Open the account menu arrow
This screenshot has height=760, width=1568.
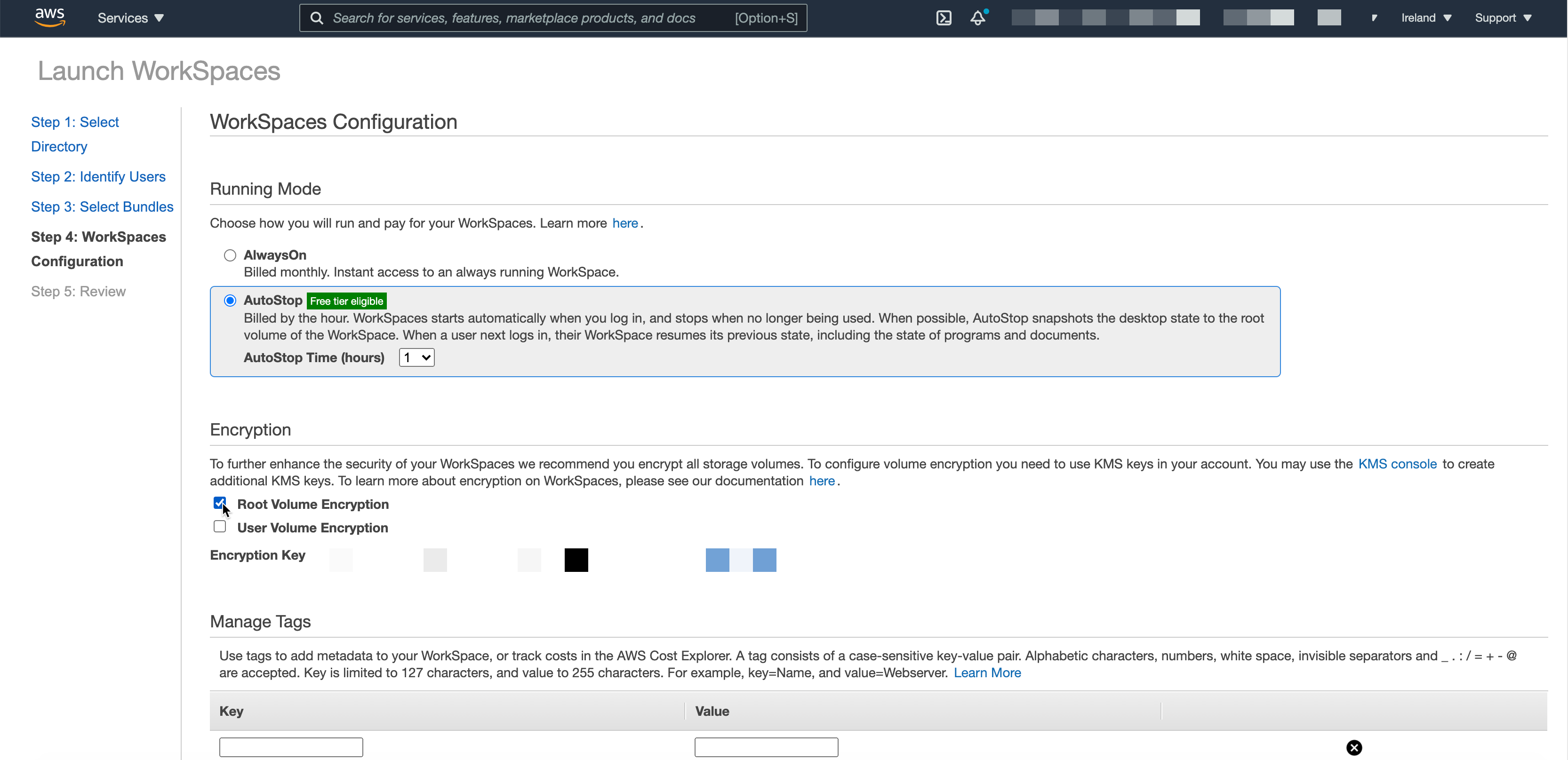coord(1375,18)
